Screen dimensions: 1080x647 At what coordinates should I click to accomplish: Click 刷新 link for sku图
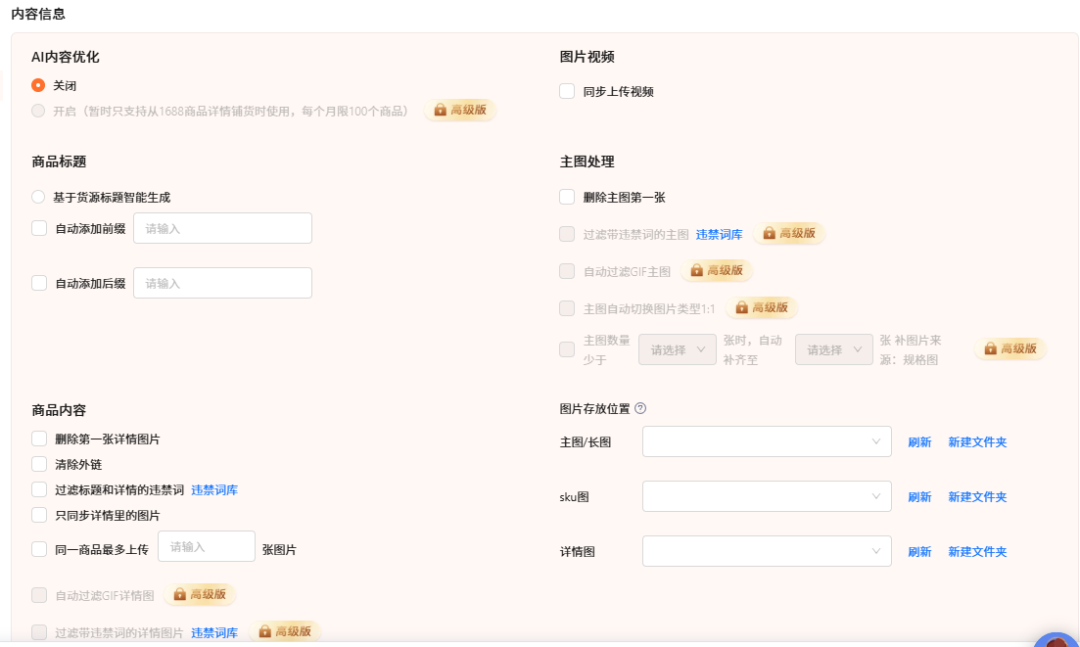click(920, 497)
